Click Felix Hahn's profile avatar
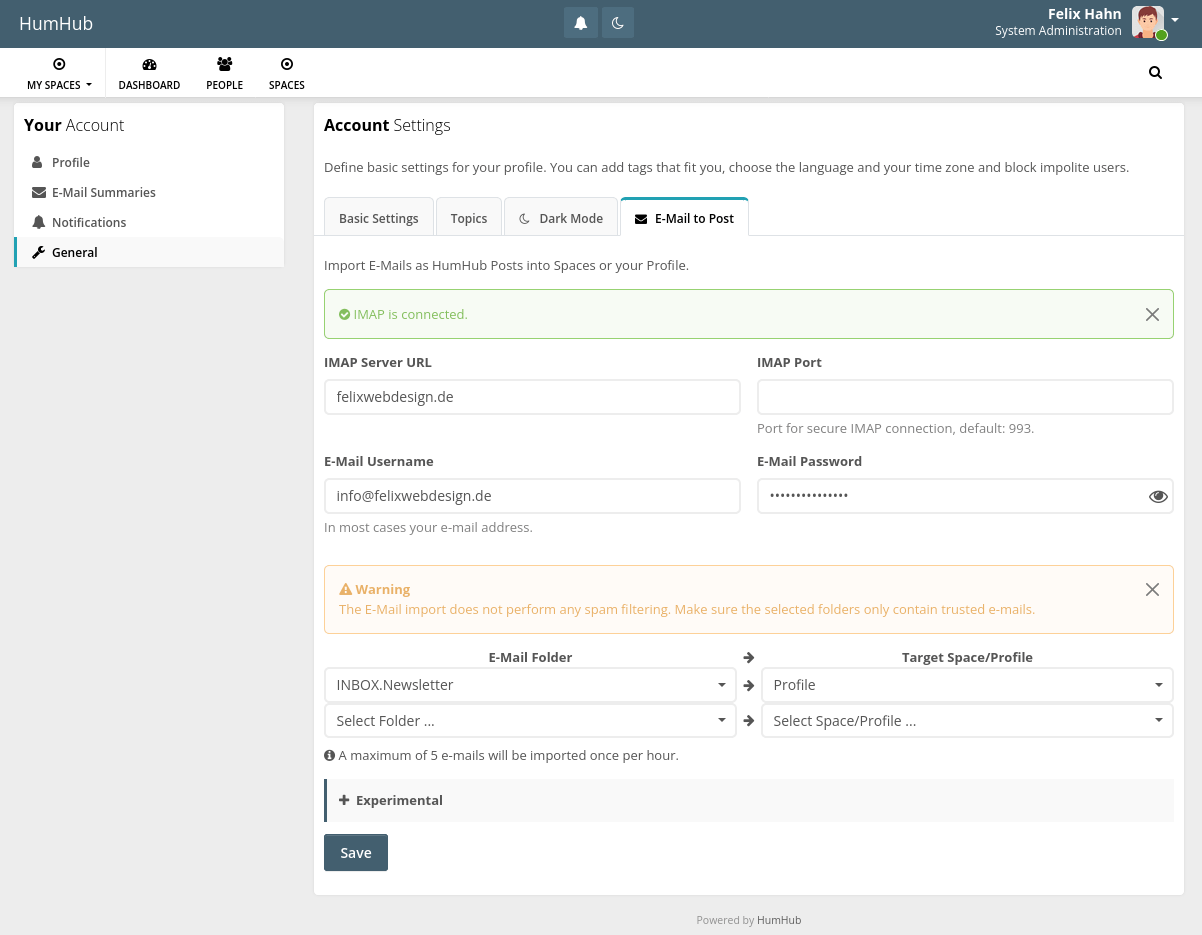Viewport: 1202px width, 935px height. [x=1147, y=22]
